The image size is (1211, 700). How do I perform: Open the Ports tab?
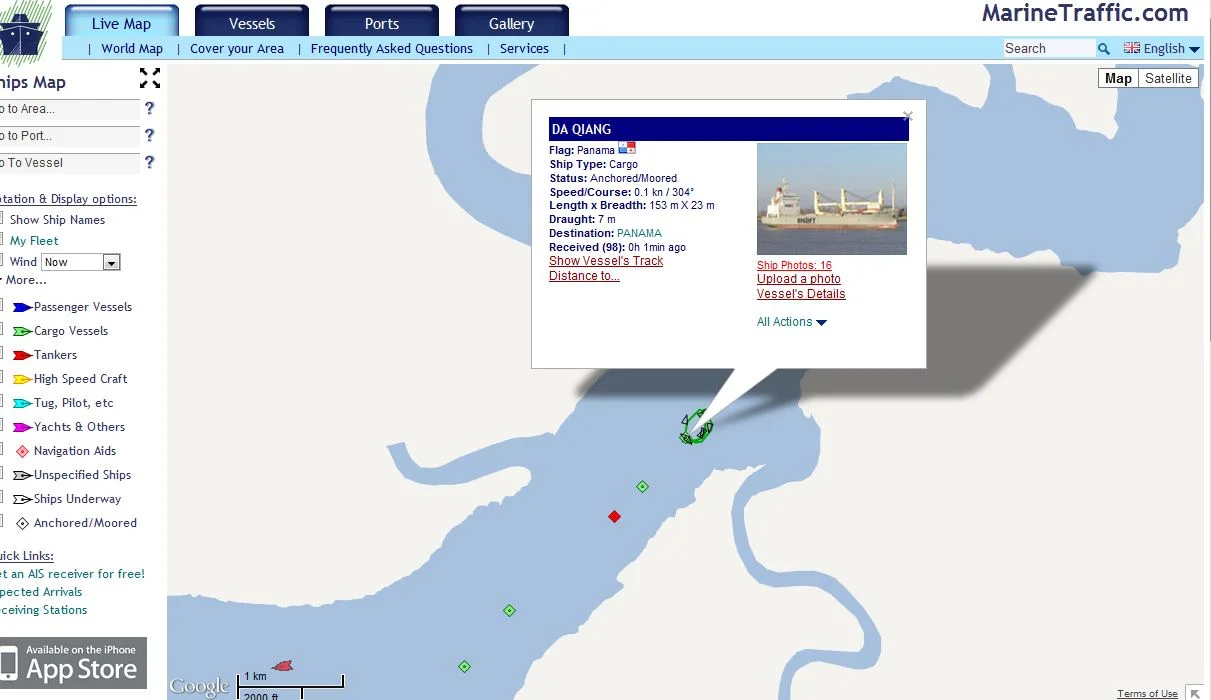pyautogui.click(x=382, y=22)
